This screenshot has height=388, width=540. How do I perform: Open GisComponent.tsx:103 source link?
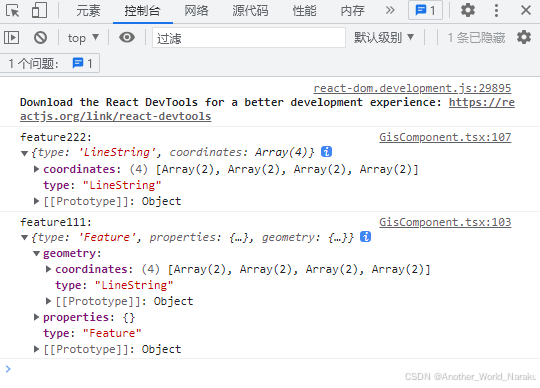tap(445, 222)
